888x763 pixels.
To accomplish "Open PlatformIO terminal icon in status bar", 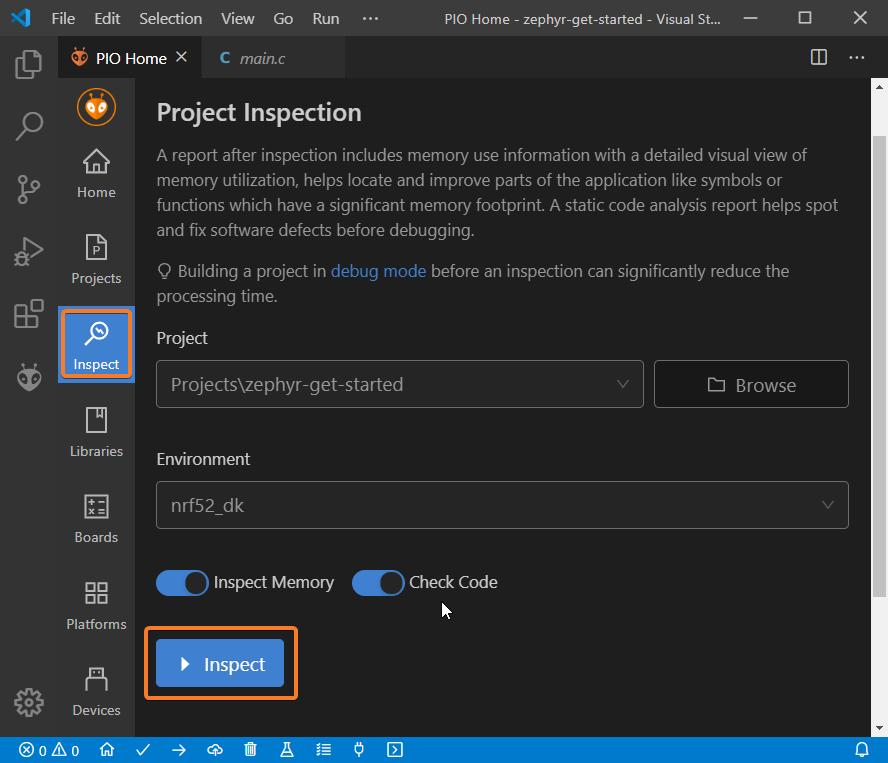I will click(395, 750).
